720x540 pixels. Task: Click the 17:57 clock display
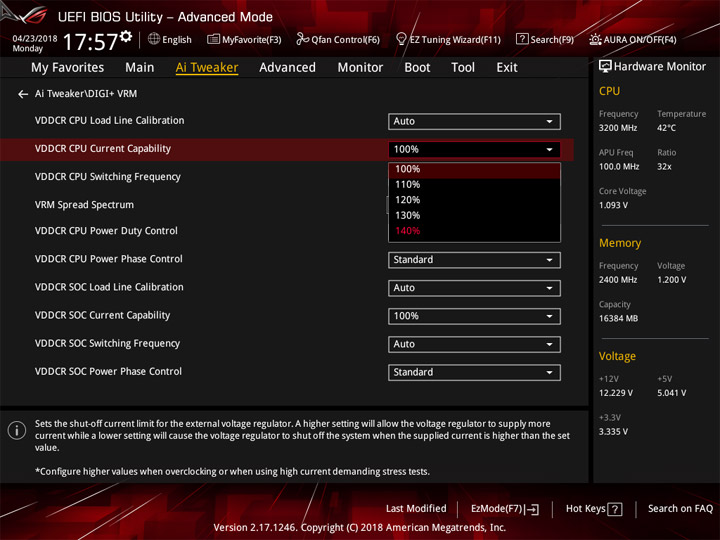coord(90,42)
